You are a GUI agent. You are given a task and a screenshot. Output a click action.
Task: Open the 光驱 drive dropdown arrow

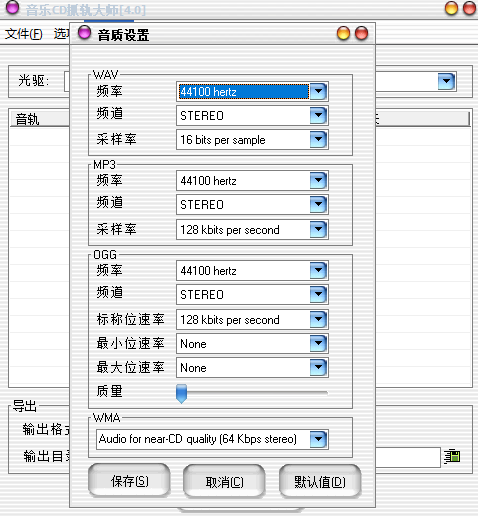(x=446, y=81)
